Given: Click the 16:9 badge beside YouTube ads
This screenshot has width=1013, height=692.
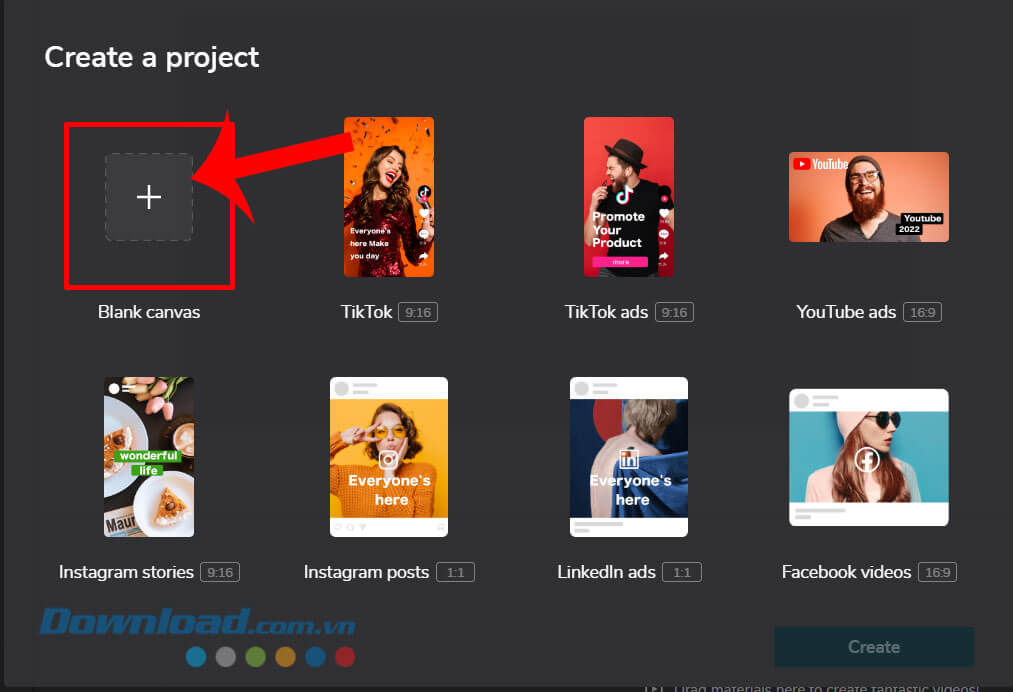Looking at the screenshot, I should pyautogui.click(x=922, y=313).
